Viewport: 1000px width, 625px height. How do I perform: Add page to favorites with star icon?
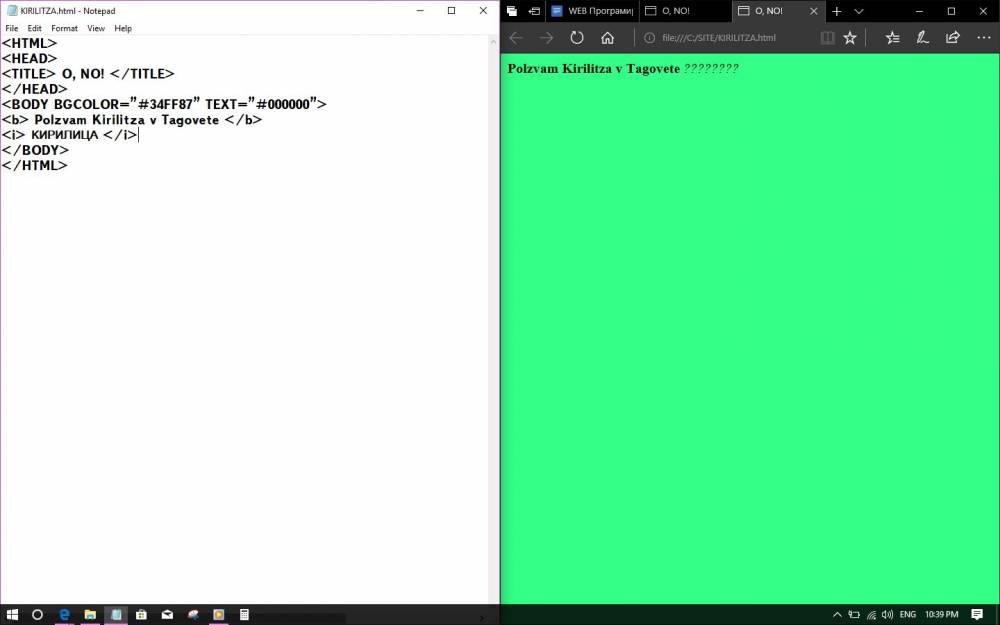(x=849, y=38)
